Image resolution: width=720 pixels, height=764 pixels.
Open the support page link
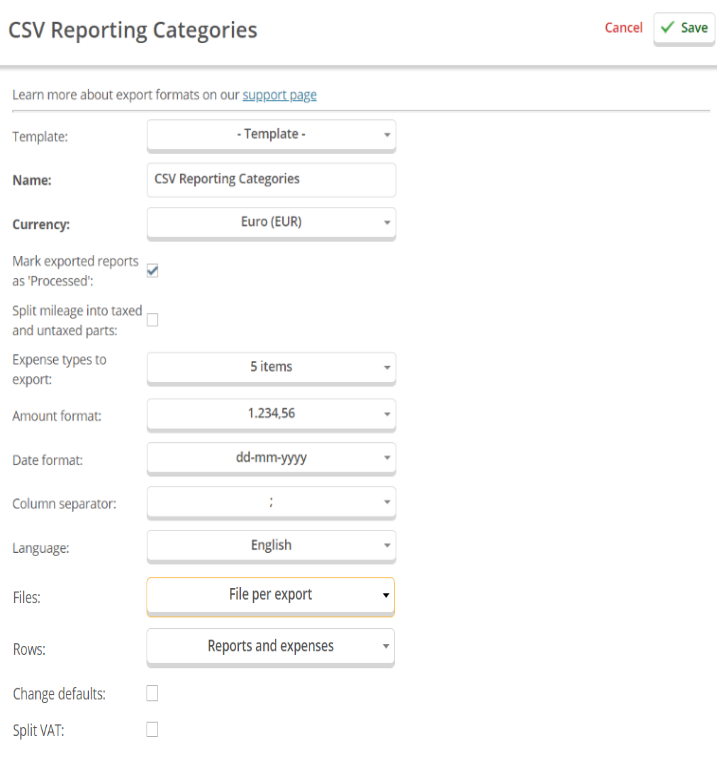click(279, 95)
